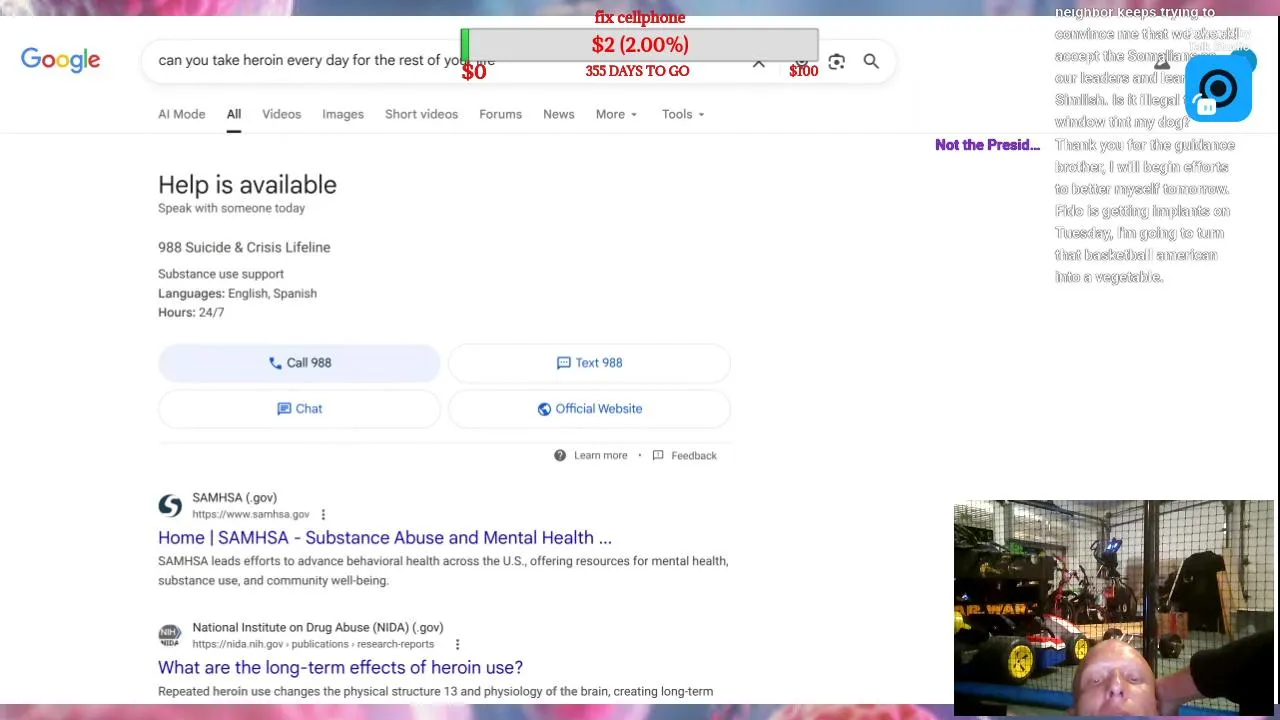Open Forums tab

(x=500, y=114)
